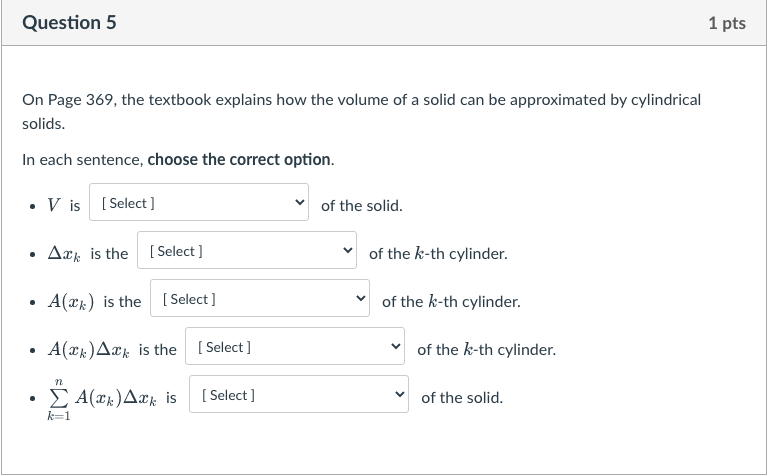The height and width of the screenshot is (476, 770).
Task: Open the dropdown for V
Action: 198,204
